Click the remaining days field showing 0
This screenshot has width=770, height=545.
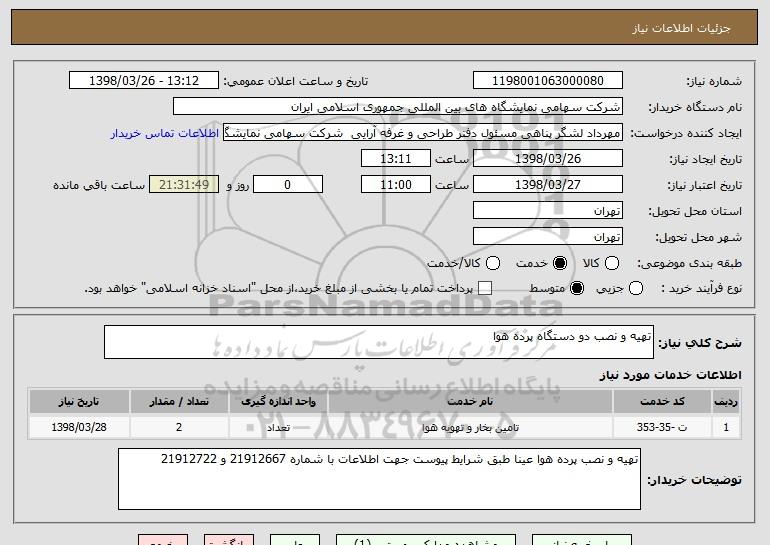288,185
